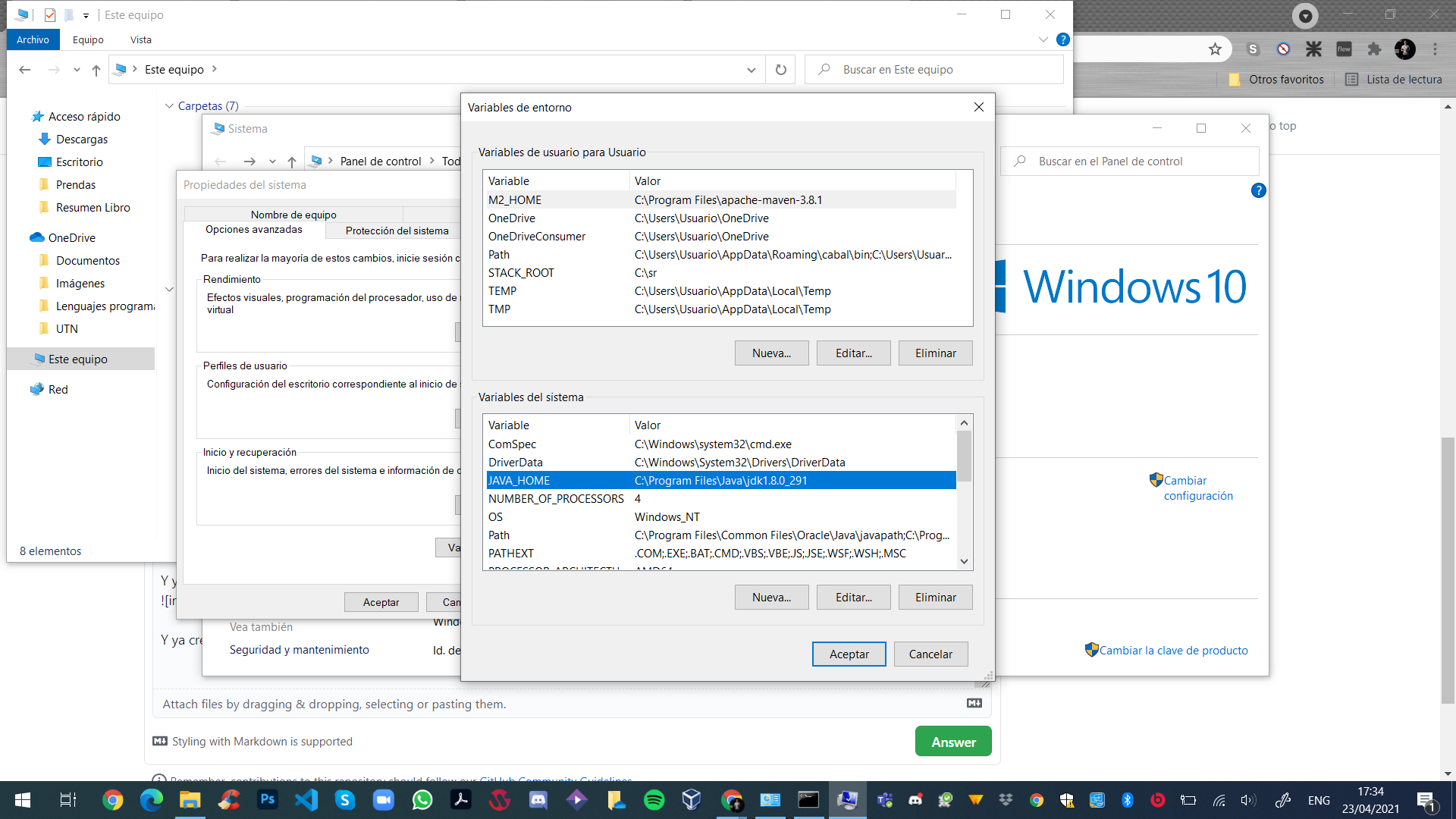Screen dimensions: 1456x819
Task: Click the system variables list scrollbar thumb
Action: pos(964,456)
